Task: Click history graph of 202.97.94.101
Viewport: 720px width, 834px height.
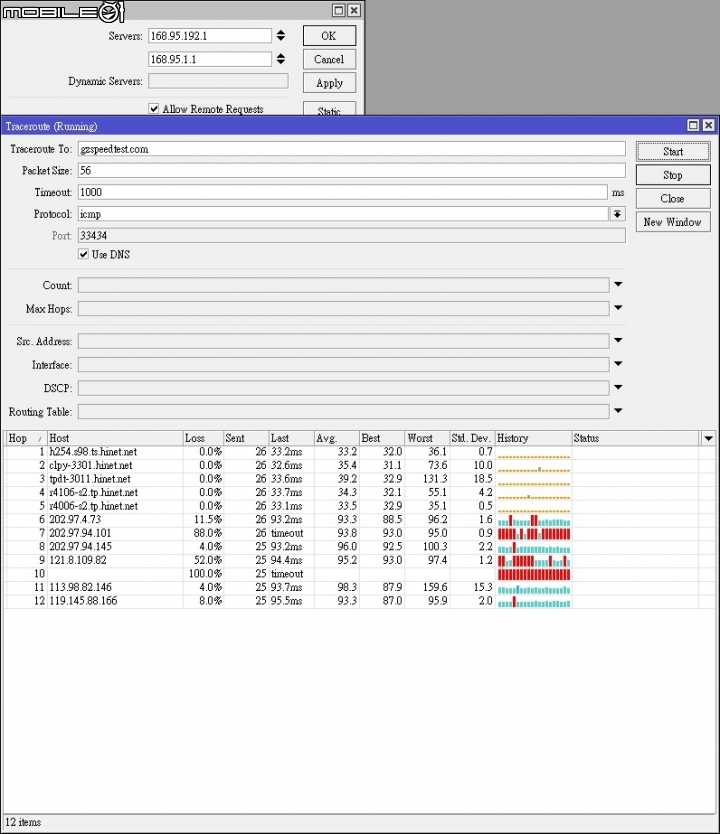Action: click(x=533, y=533)
